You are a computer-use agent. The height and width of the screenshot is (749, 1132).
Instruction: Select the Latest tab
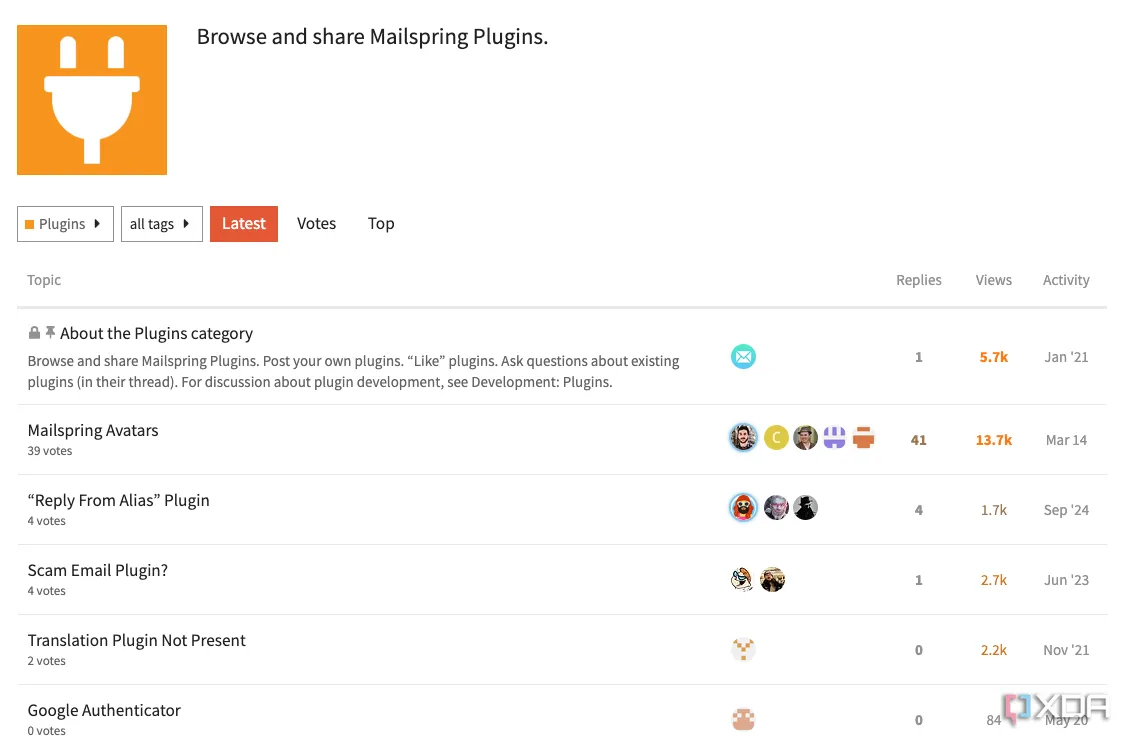tap(244, 224)
